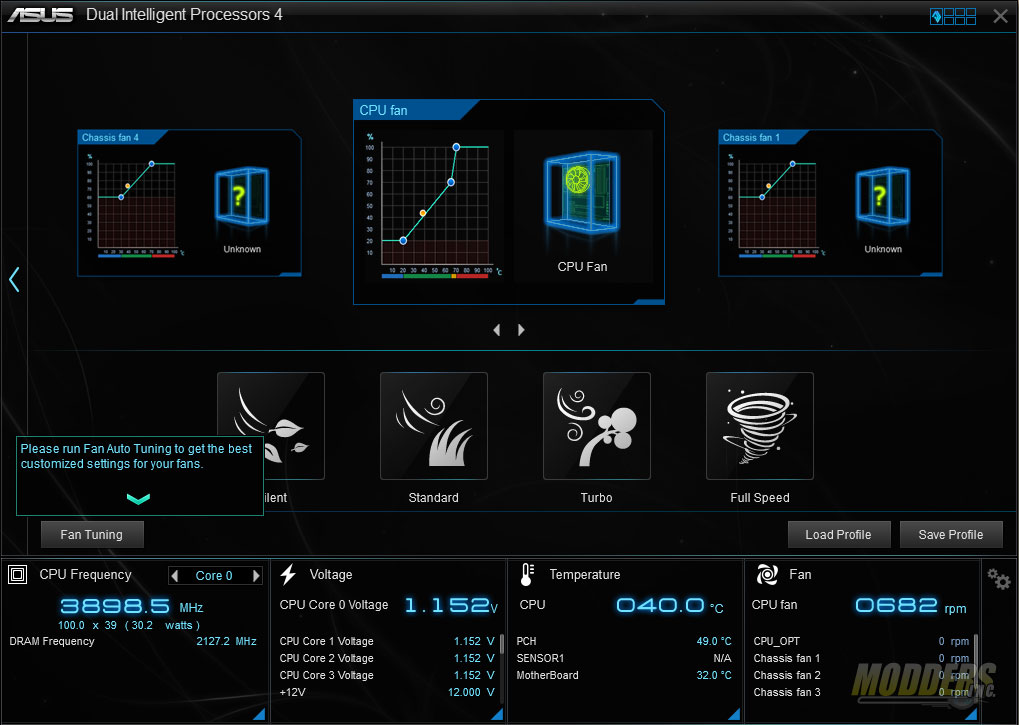Select the Chassis fan 4 card title

pos(110,138)
